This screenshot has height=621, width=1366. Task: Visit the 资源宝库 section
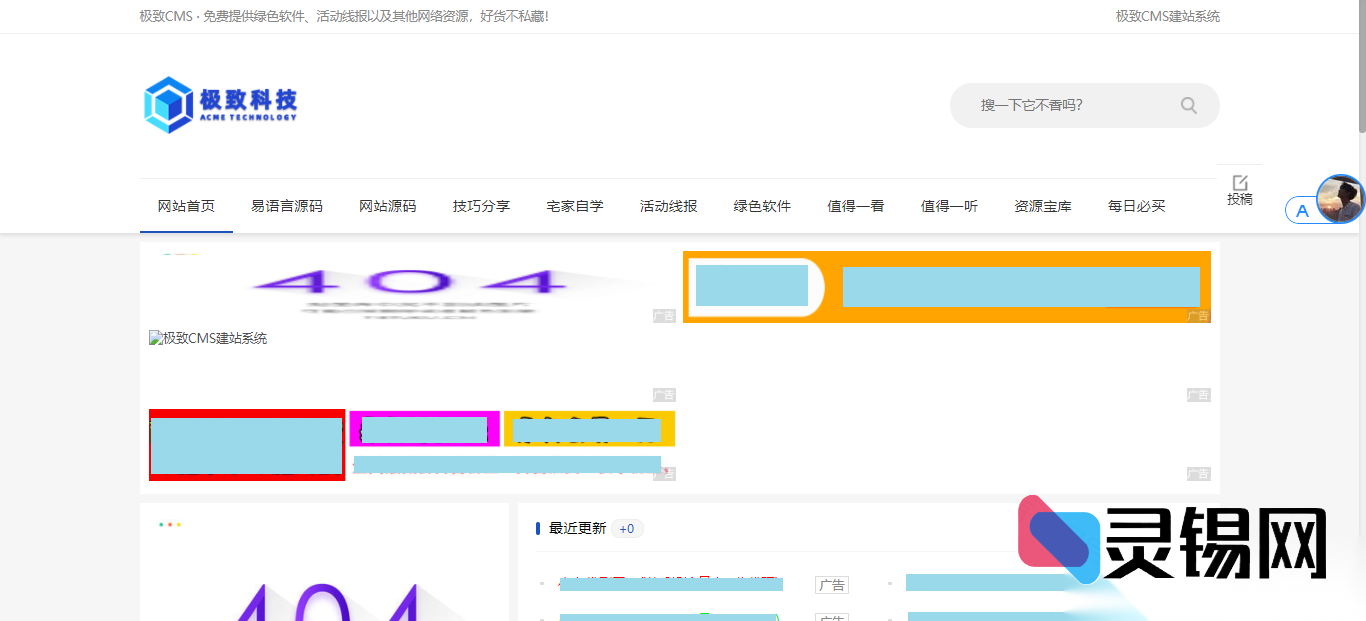pos(1042,205)
